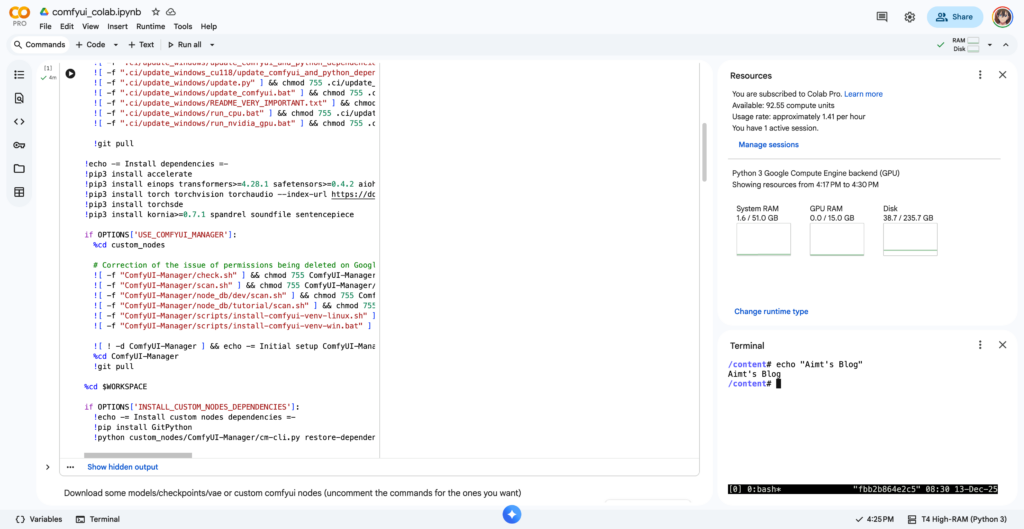The height and width of the screenshot is (529, 1024).
Task: Open the Secrets key icon
Action: (x=19, y=145)
